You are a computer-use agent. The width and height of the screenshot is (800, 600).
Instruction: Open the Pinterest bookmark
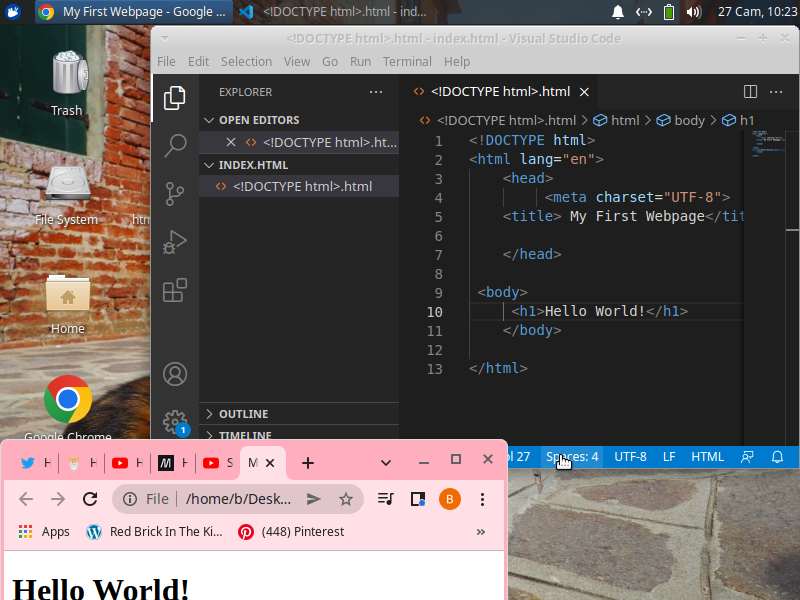(x=291, y=532)
